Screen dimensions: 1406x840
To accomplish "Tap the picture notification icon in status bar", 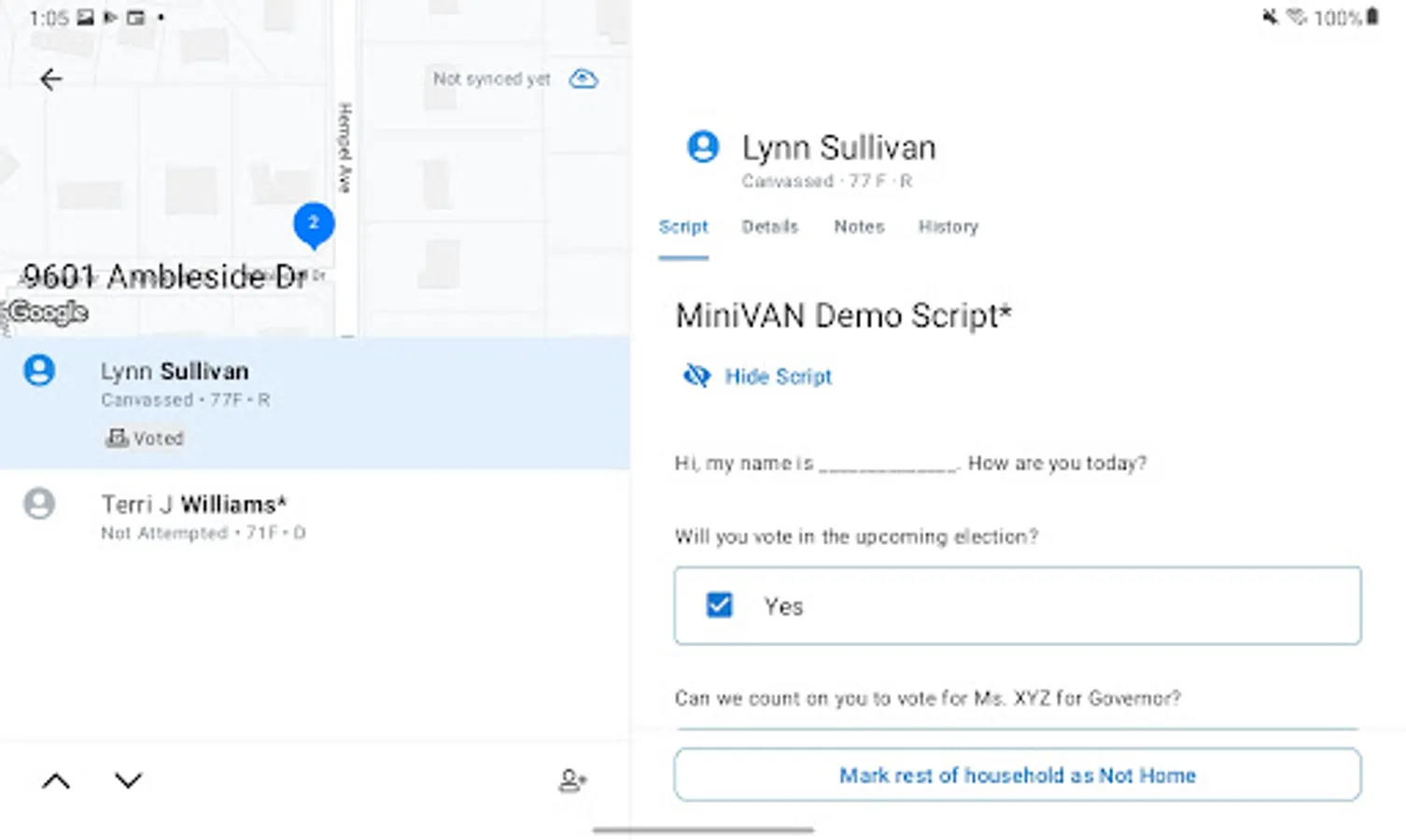I will (x=85, y=17).
